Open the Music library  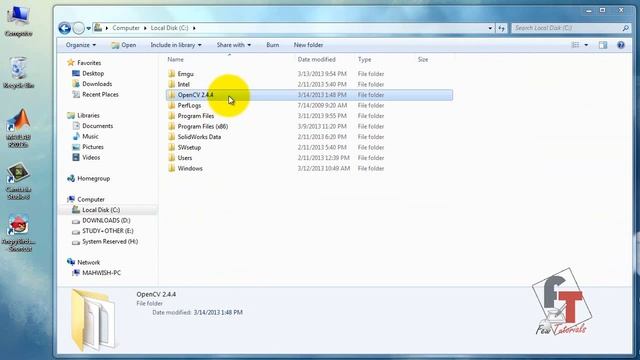[x=90, y=136]
